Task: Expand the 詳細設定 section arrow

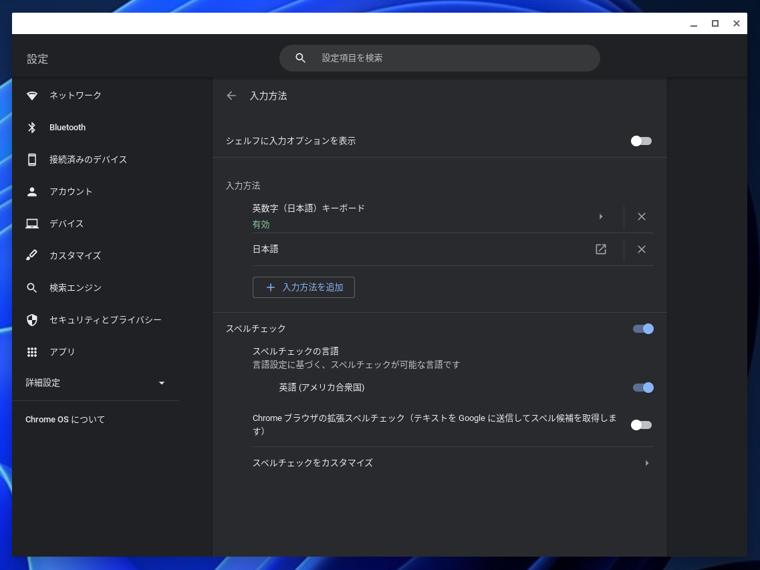Action: pos(162,383)
